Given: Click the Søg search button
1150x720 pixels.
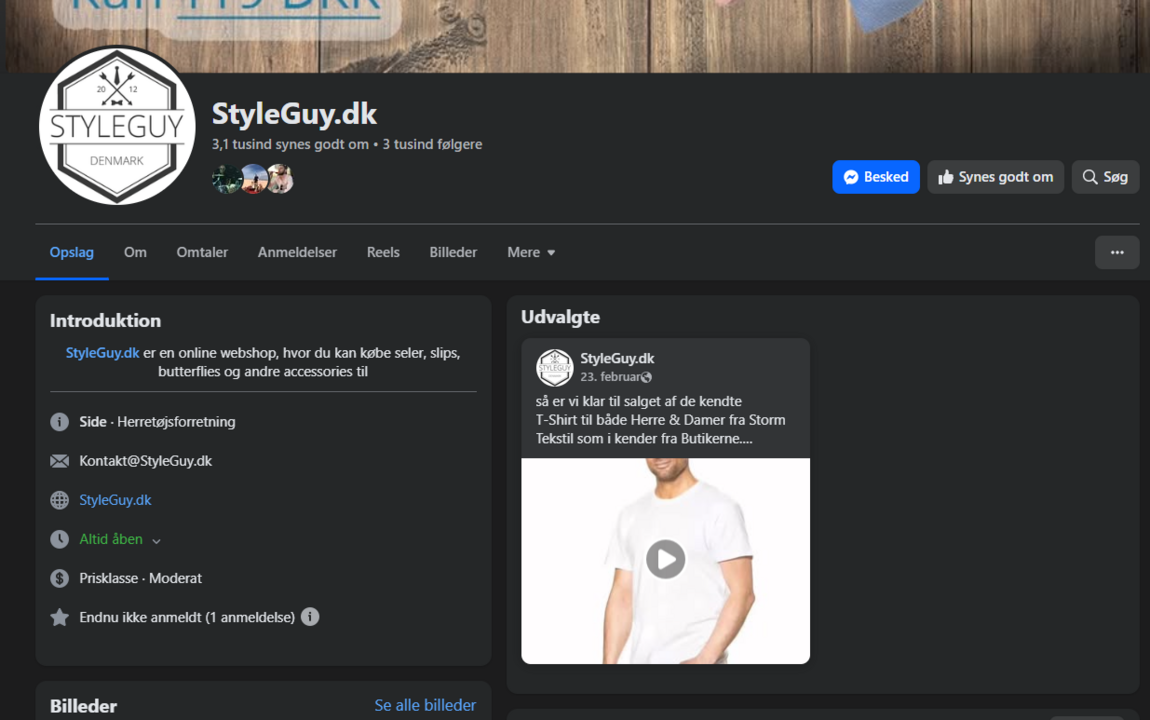Looking at the screenshot, I should click(1105, 177).
